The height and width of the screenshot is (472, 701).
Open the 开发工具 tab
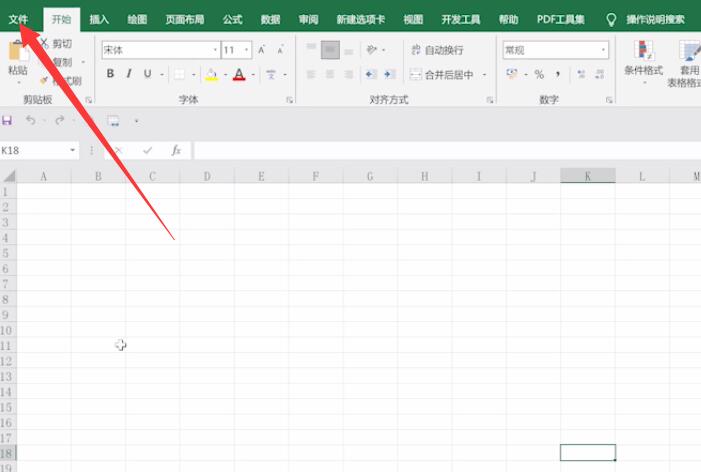tap(460, 19)
